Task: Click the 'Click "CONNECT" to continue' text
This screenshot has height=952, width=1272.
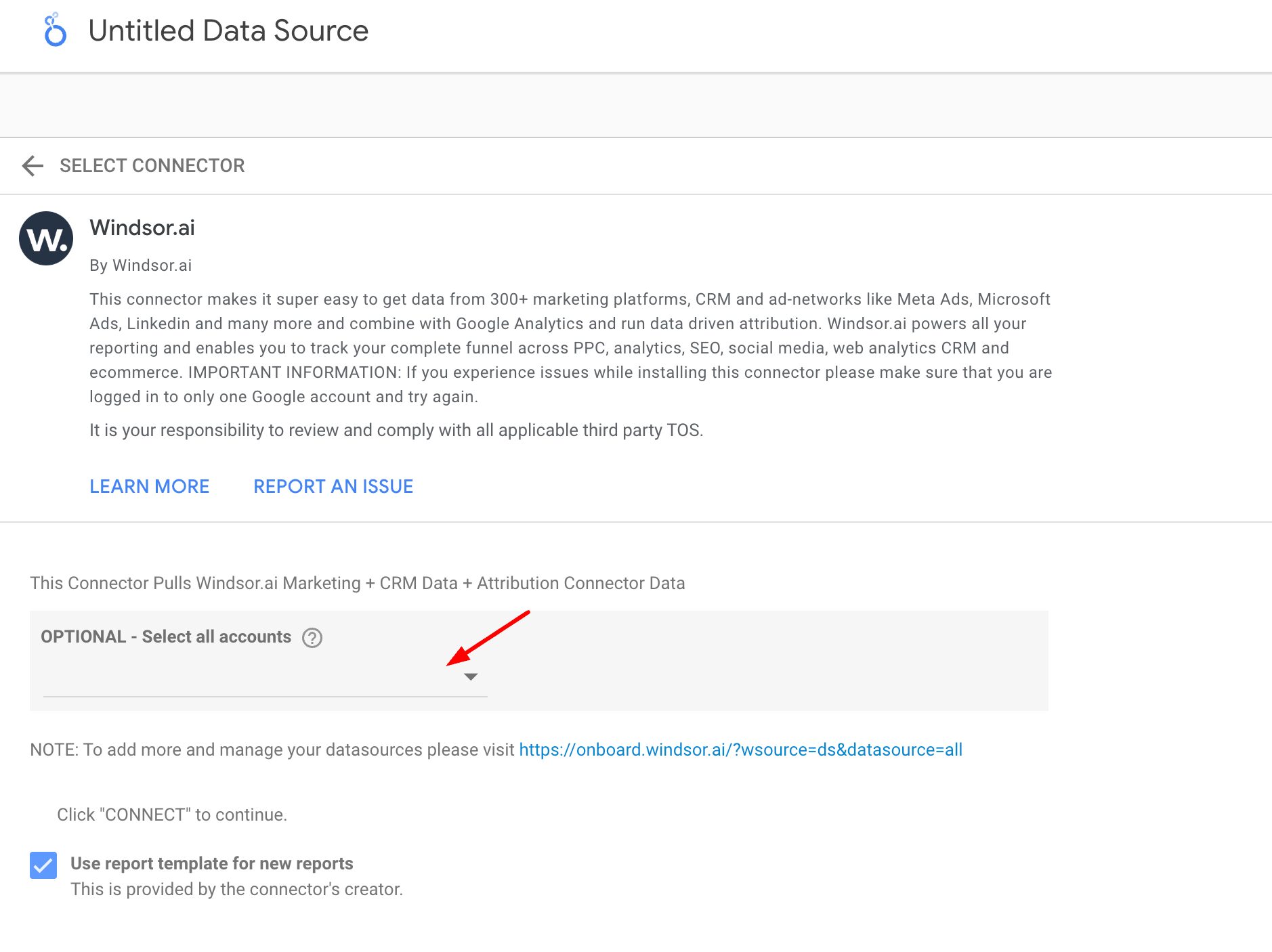Action: point(172,815)
